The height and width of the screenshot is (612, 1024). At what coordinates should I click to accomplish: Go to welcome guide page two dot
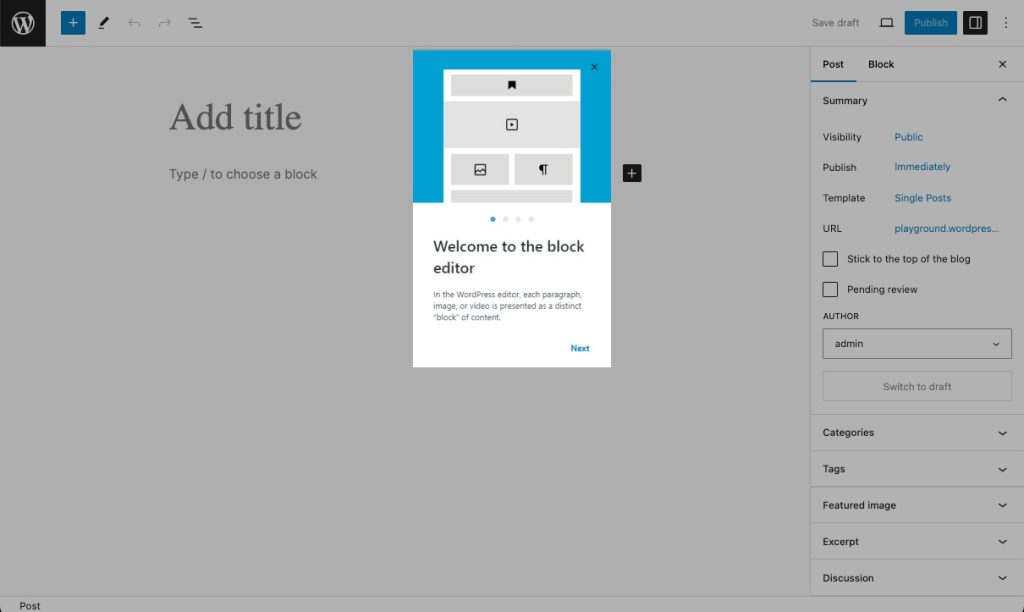click(505, 219)
